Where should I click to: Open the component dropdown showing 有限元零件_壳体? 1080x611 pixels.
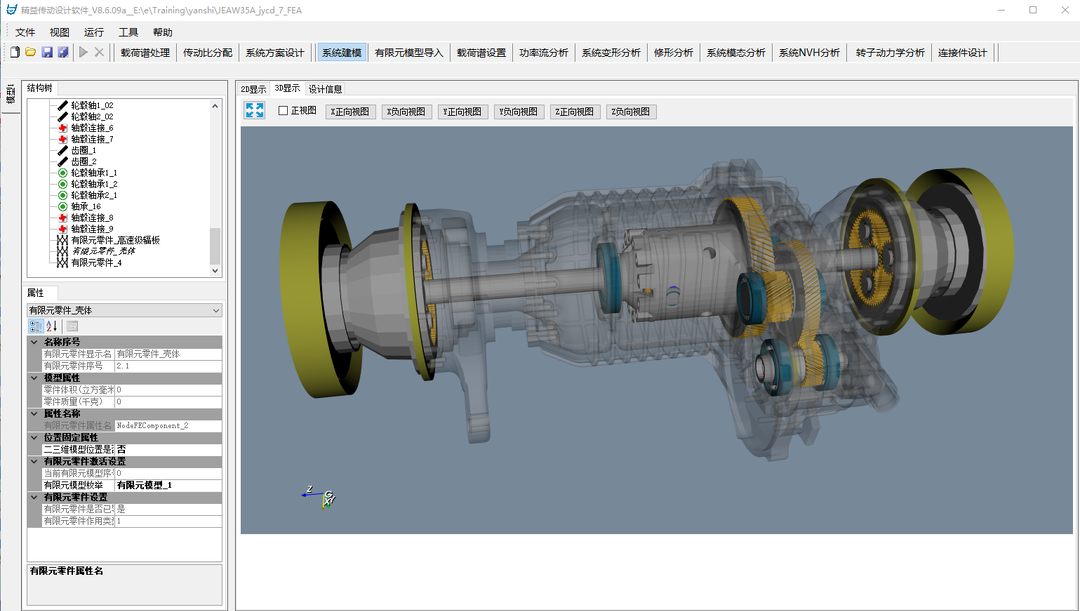pos(124,310)
